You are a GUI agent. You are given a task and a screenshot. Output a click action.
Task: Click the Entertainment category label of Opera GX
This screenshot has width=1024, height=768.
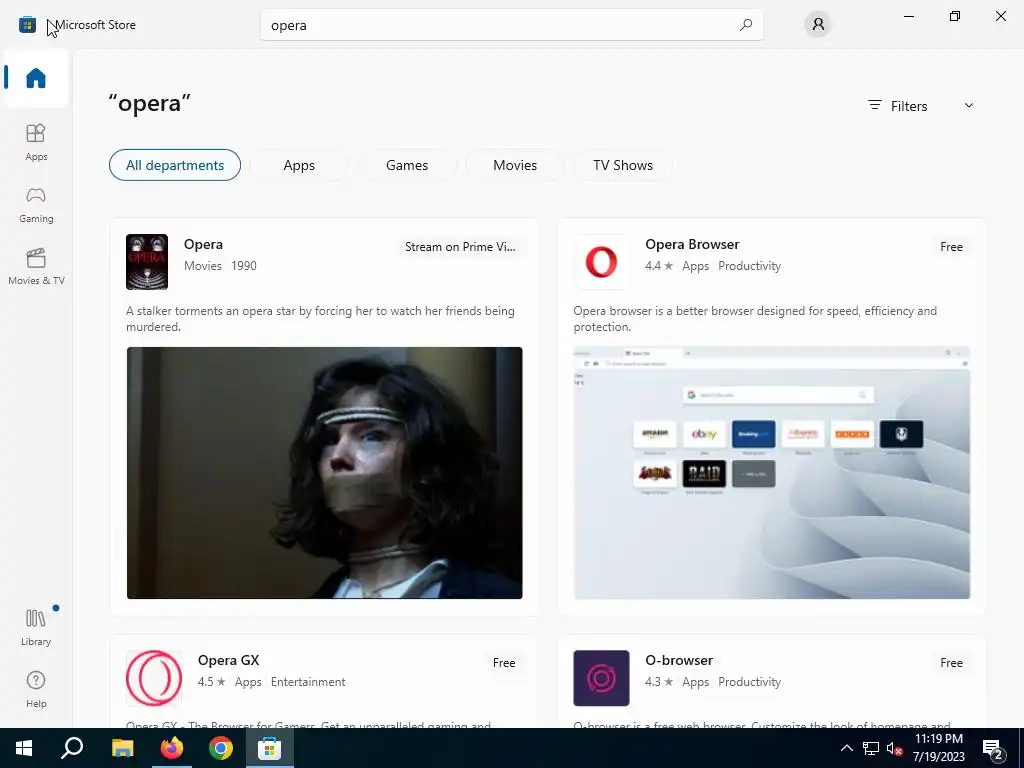308,682
